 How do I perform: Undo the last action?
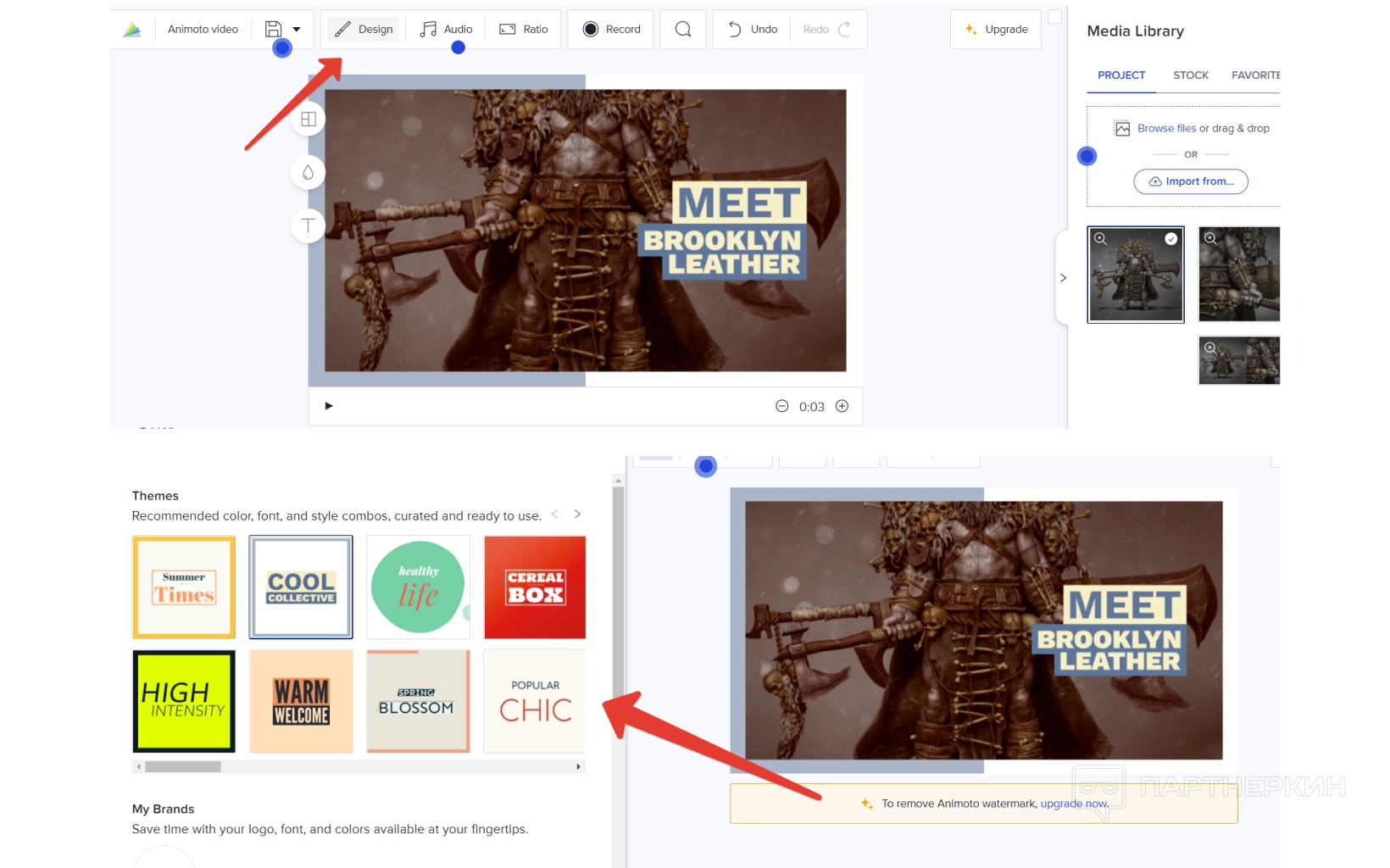click(752, 29)
